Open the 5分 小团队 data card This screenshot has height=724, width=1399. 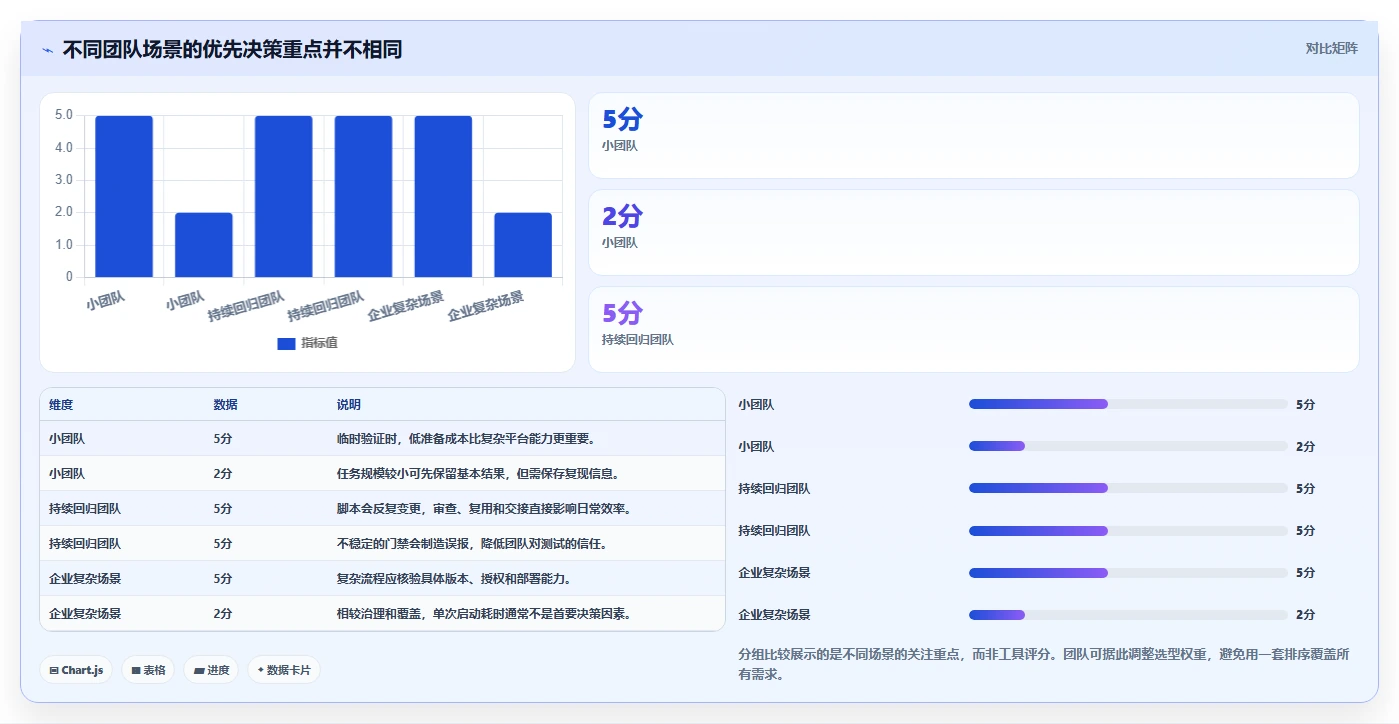tap(973, 136)
